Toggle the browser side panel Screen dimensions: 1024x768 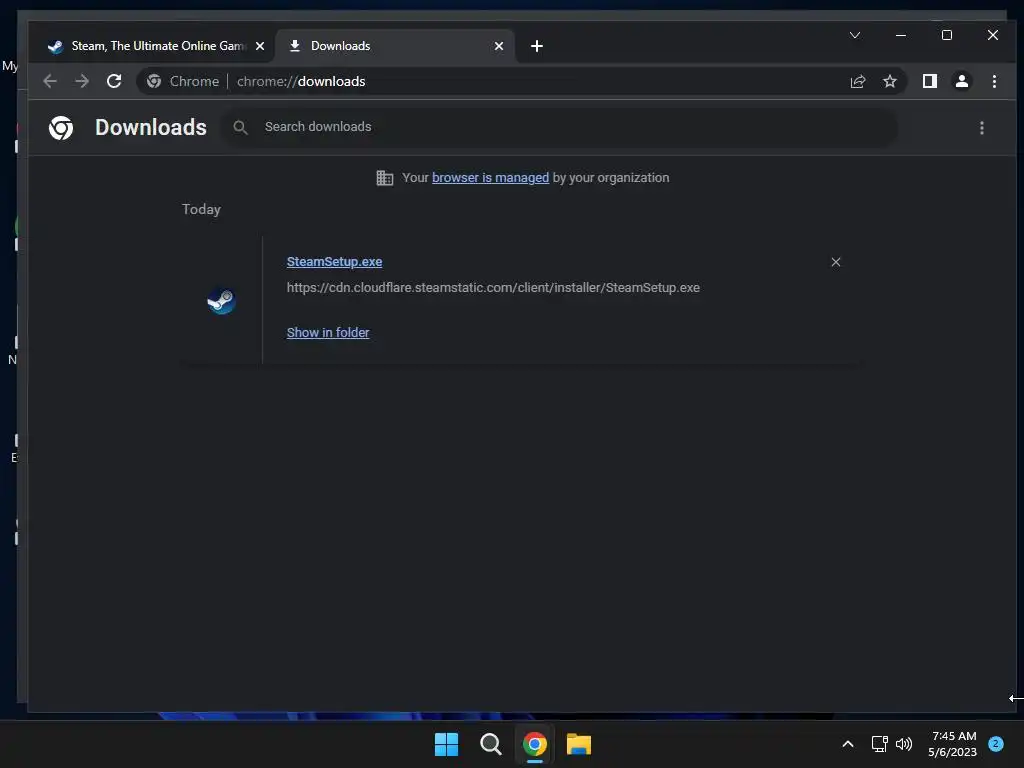930,81
